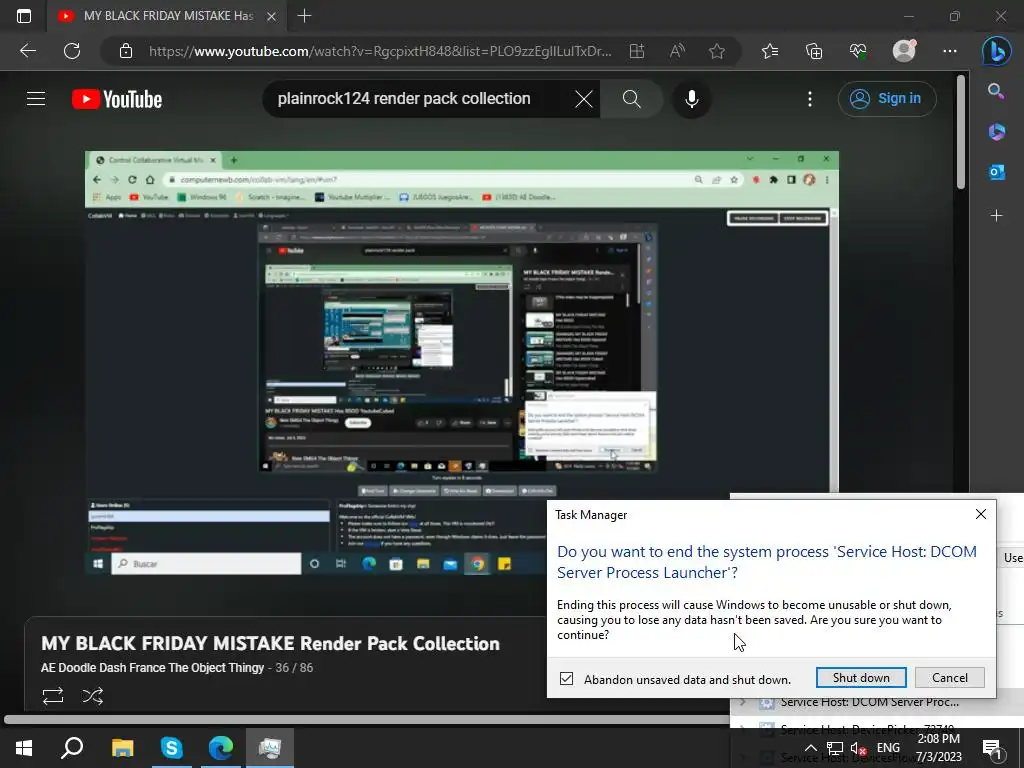Viewport: 1024px width, 768px height.
Task: Clear the YouTube search box text
Action: tap(583, 99)
